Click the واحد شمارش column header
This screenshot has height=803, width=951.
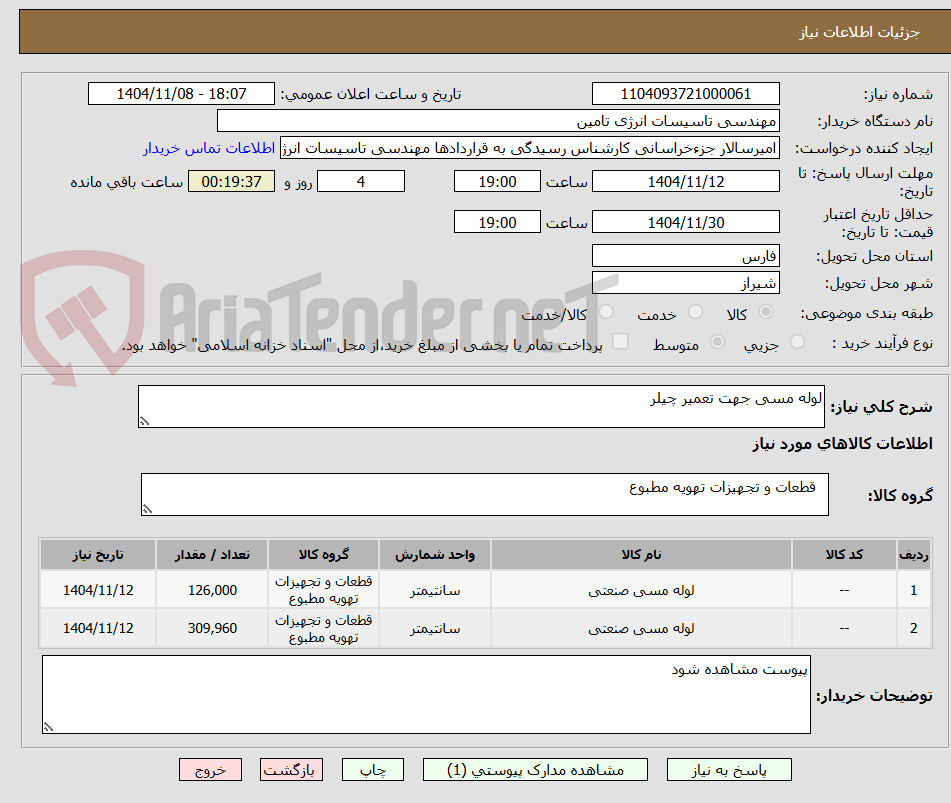[x=435, y=554]
